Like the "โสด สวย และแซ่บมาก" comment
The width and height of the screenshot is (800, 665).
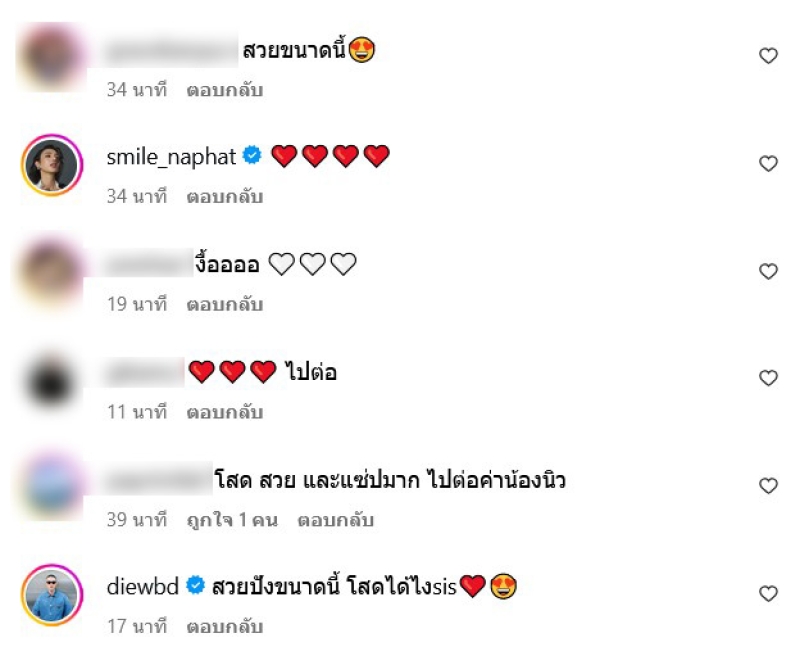pos(768,485)
